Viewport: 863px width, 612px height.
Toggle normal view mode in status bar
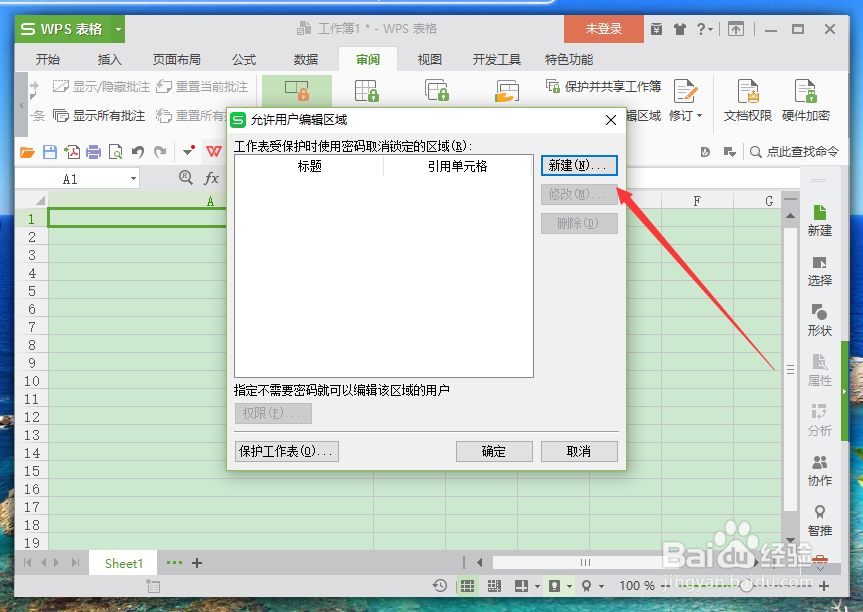point(466,585)
